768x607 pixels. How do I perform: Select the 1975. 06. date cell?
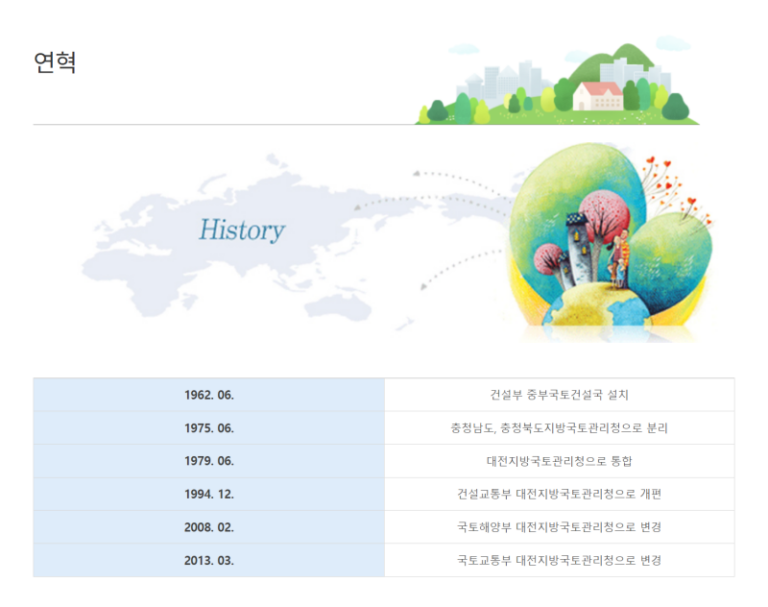click(x=209, y=428)
